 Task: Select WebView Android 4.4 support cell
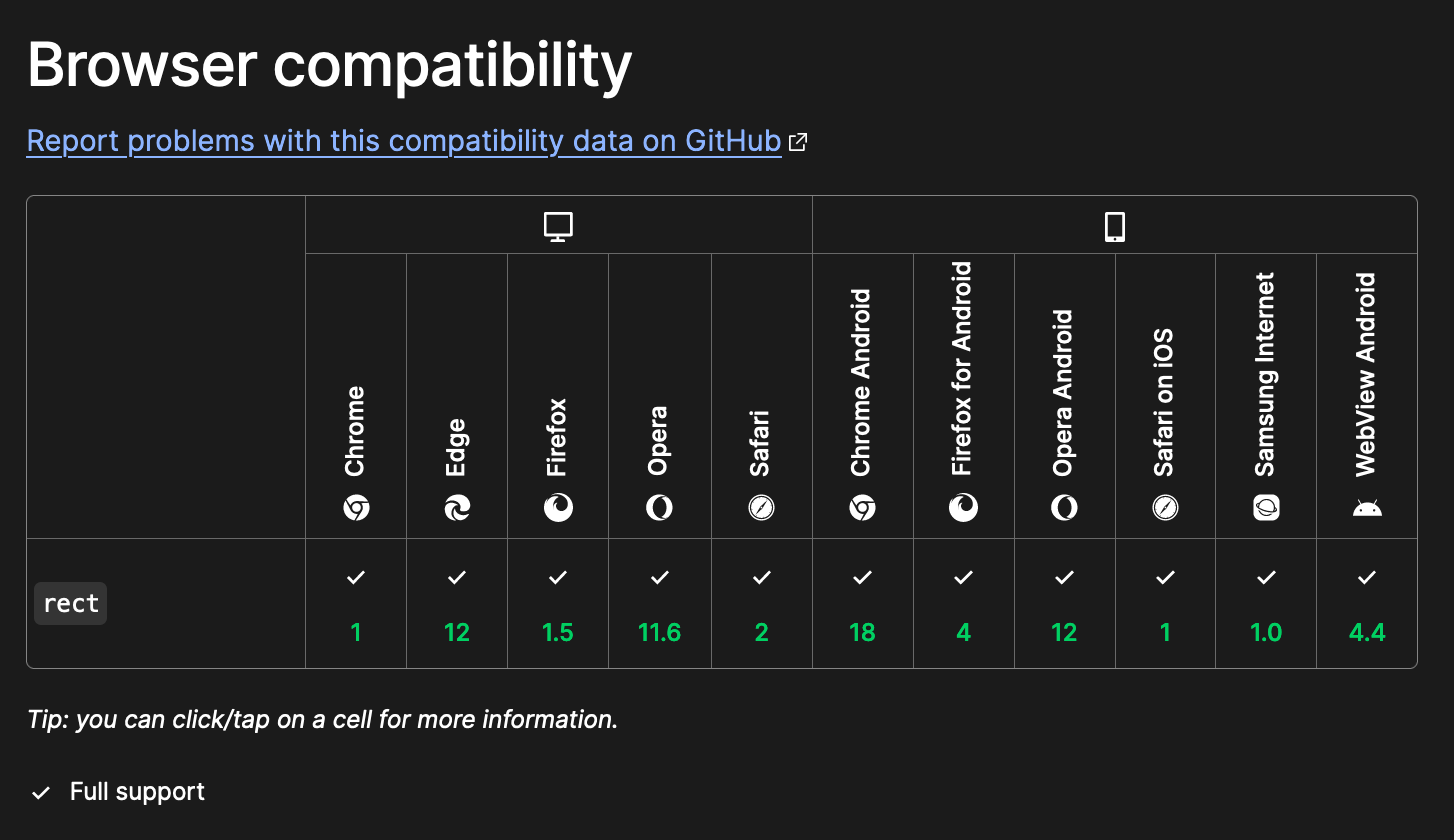(x=1367, y=604)
